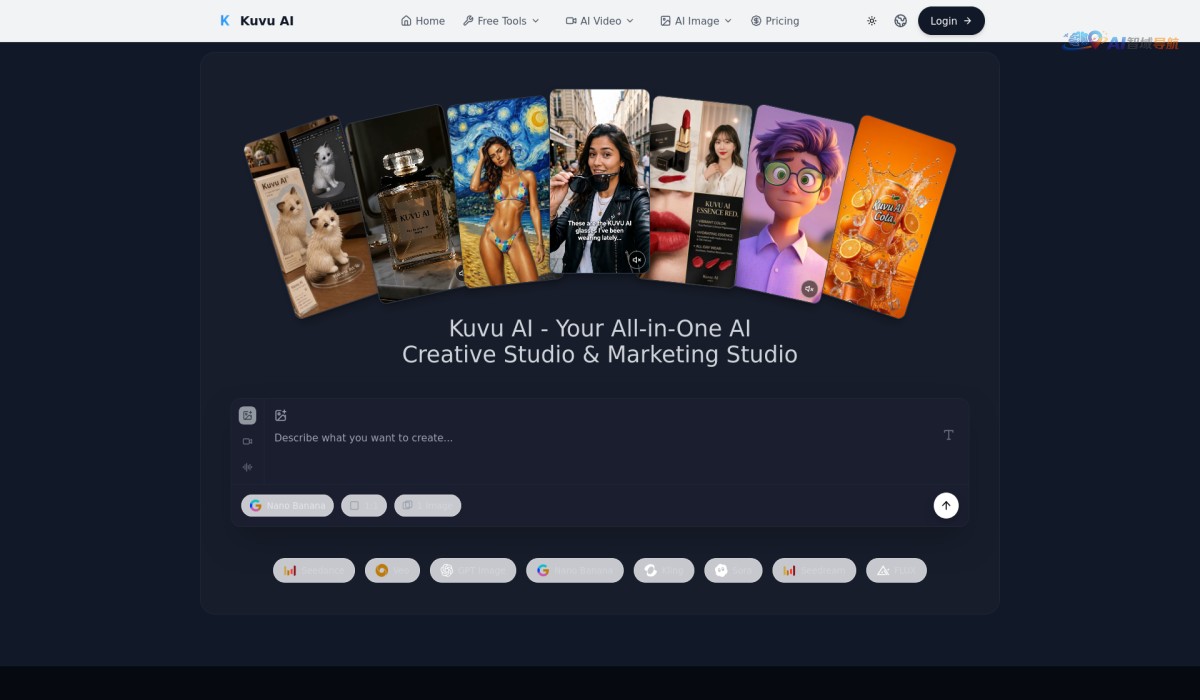Click the Kuvu AI logo icon
Viewport: 1200px width, 700px height.
225,20
